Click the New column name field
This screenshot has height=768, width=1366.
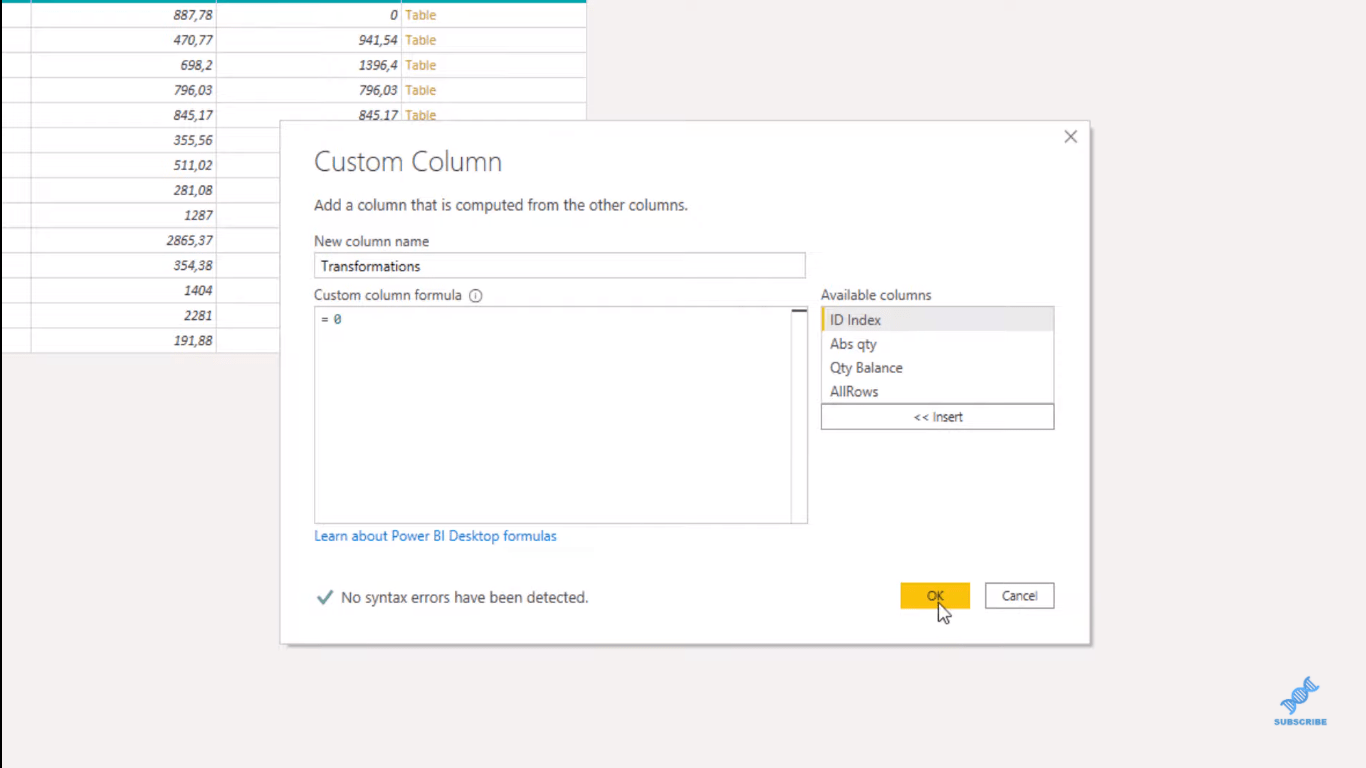tap(559, 266)
